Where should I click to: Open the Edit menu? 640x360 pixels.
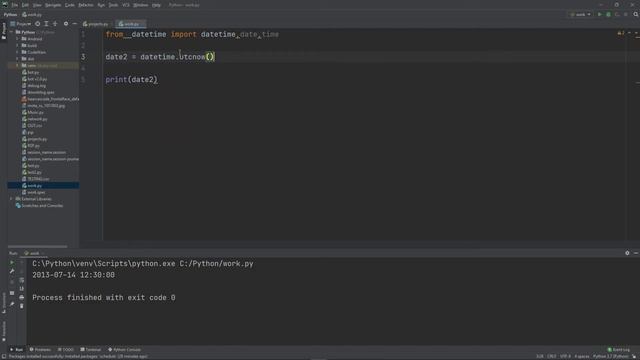coord(25,5)
